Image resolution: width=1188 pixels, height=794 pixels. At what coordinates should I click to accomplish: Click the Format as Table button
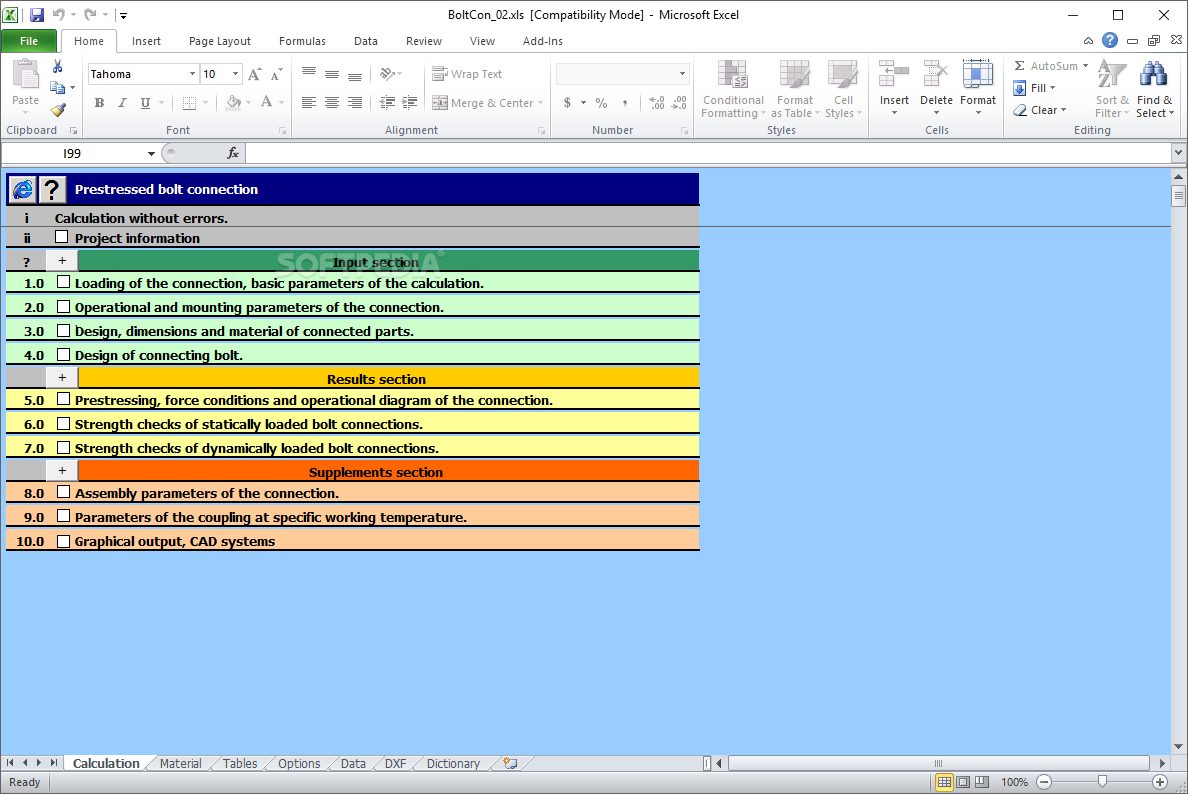point(795,89)
